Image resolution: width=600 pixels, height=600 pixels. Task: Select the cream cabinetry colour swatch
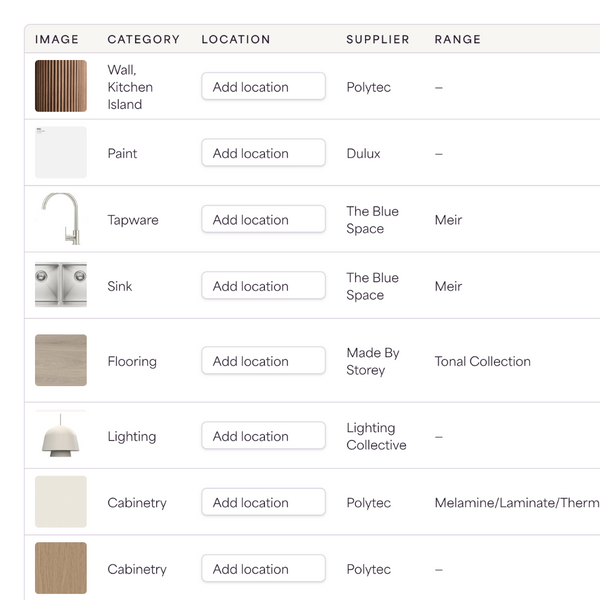[x=61, y=502]
